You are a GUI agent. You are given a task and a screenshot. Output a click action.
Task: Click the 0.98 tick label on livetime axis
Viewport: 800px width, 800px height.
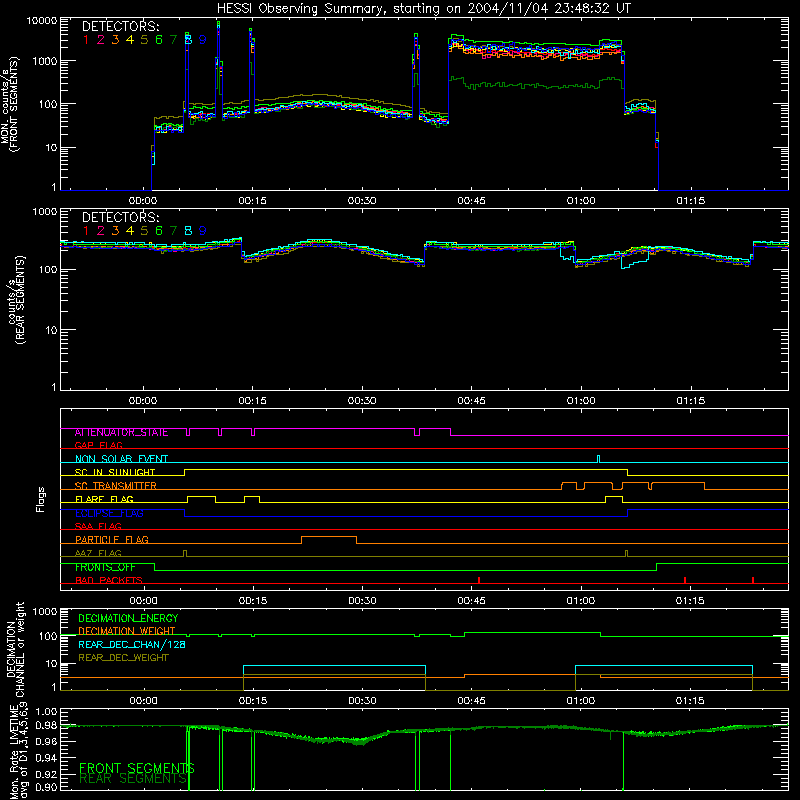click(x=46, y=726)
